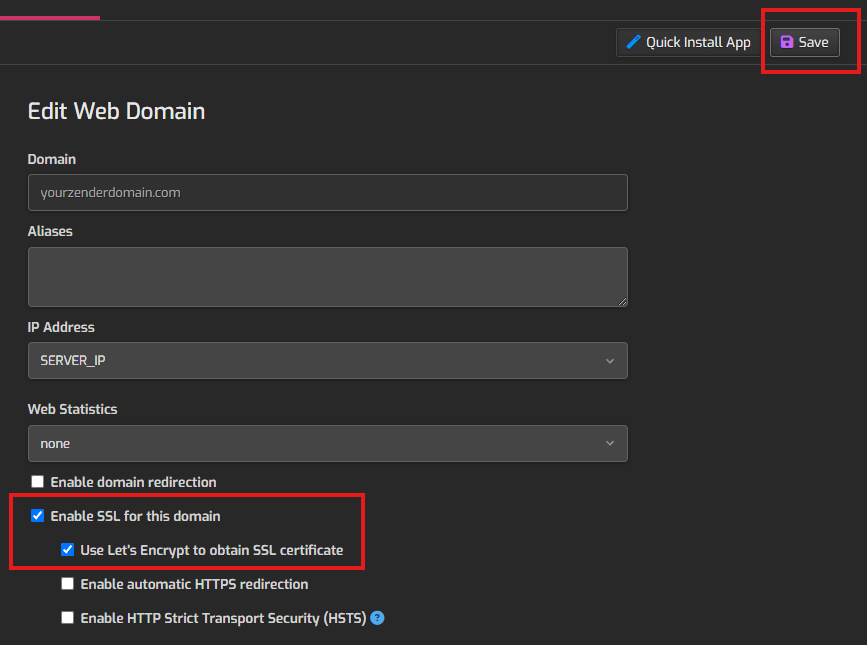Click the "Enable automatic HTTPS redirection" label text

tap(194, 584)
